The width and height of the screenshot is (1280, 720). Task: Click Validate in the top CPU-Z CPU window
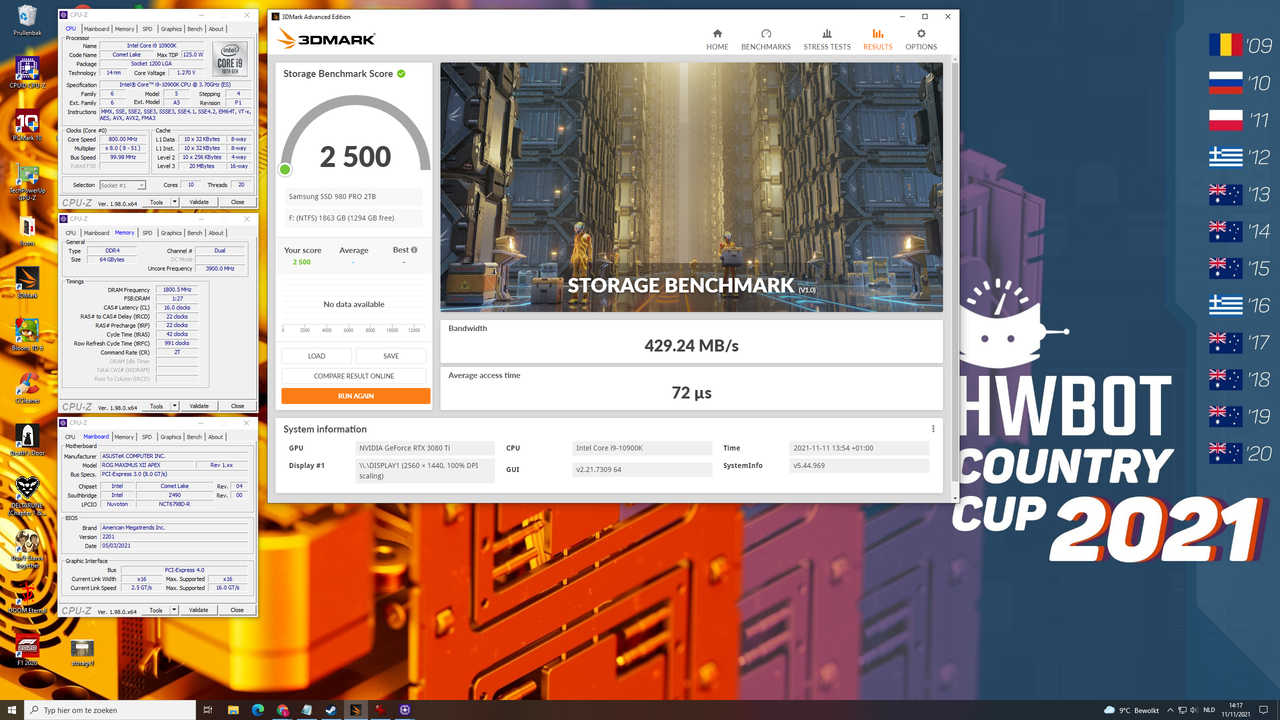pyautogui.click(x=200, y=202)
